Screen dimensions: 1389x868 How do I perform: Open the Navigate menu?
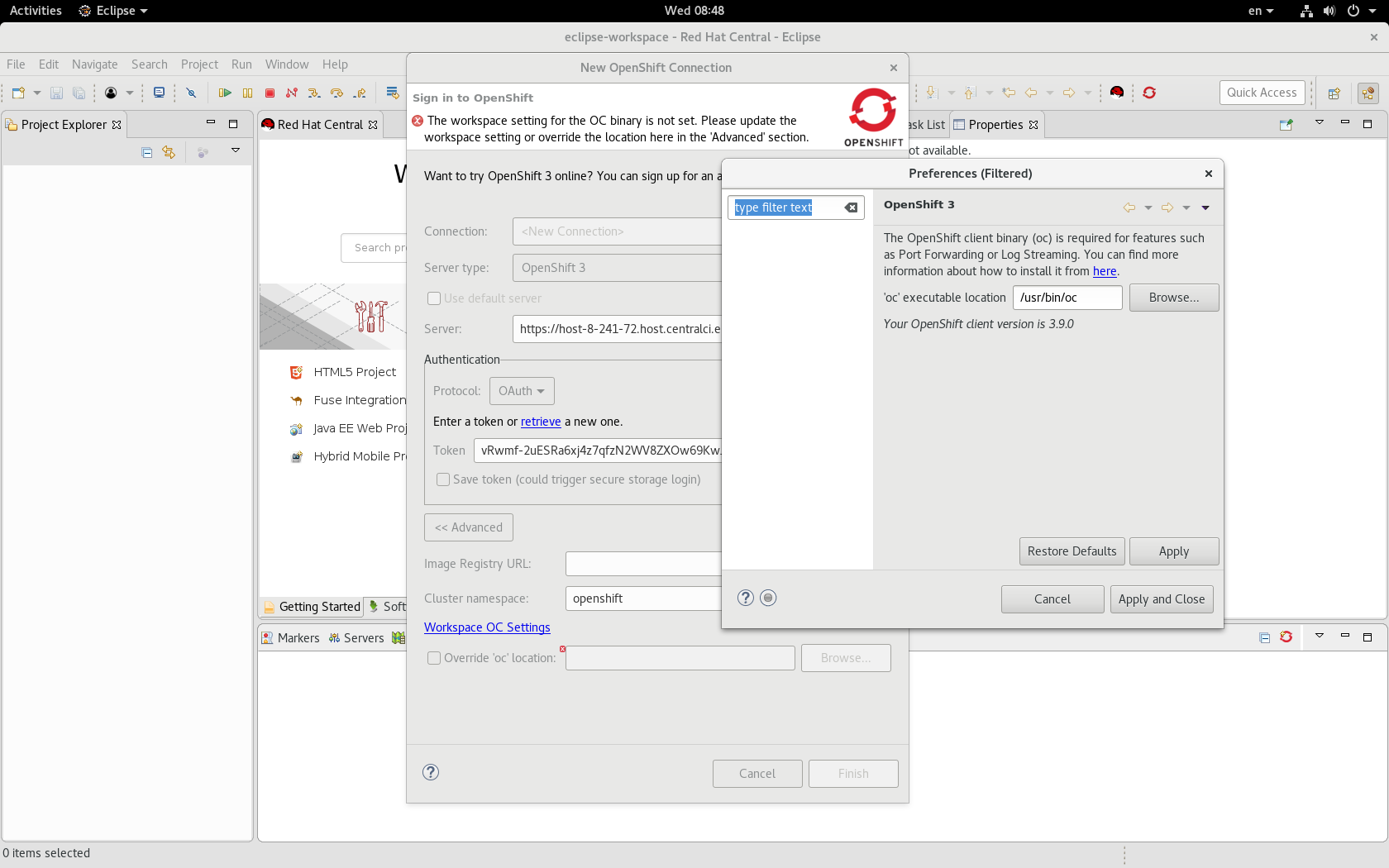click(94, 64)
